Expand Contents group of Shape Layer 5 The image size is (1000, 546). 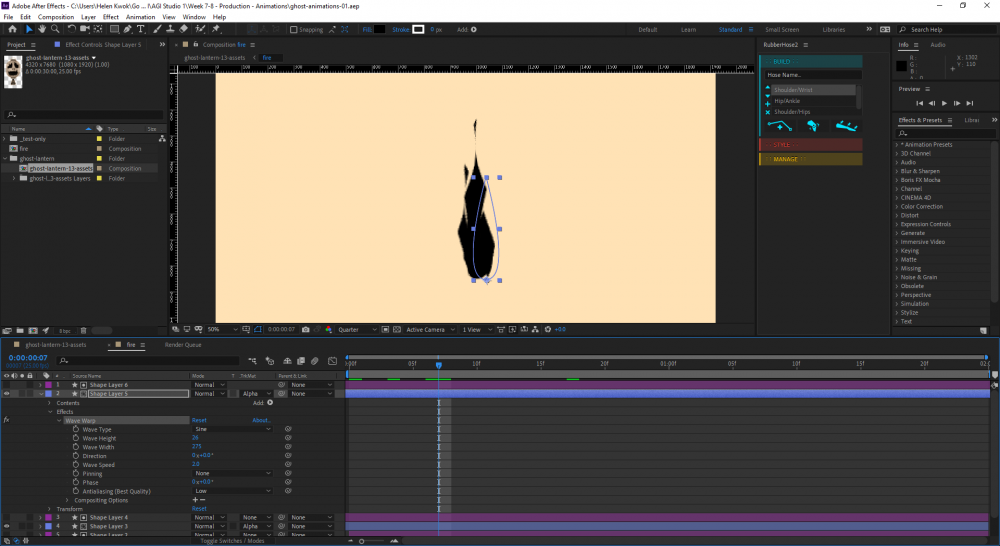[50, 403]
